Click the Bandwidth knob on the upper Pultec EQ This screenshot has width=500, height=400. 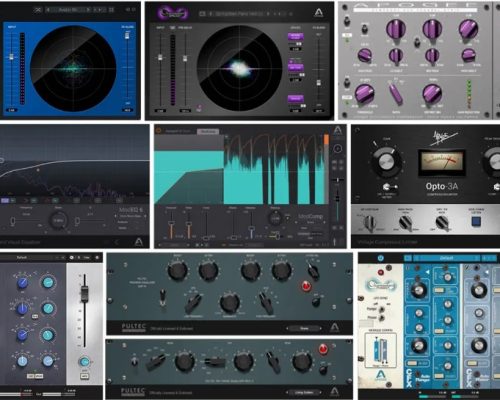point(230,303)
